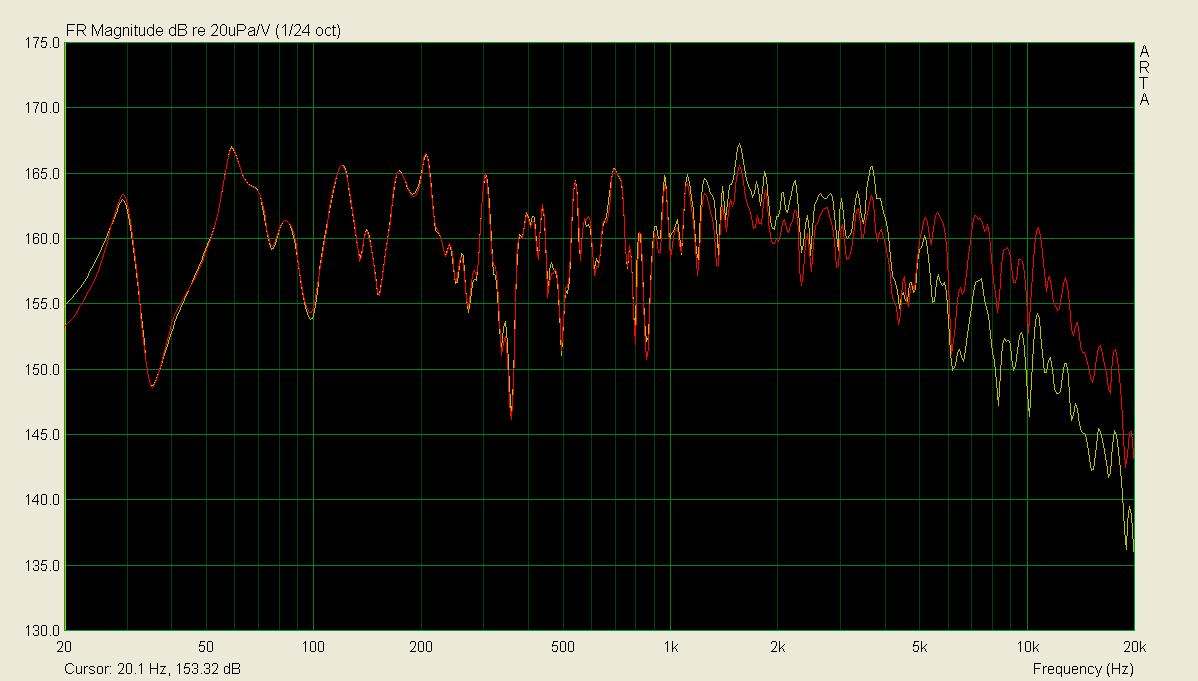
Task: Place cursor on the deepest dip near 350 Hz
Action: (511, 417)
